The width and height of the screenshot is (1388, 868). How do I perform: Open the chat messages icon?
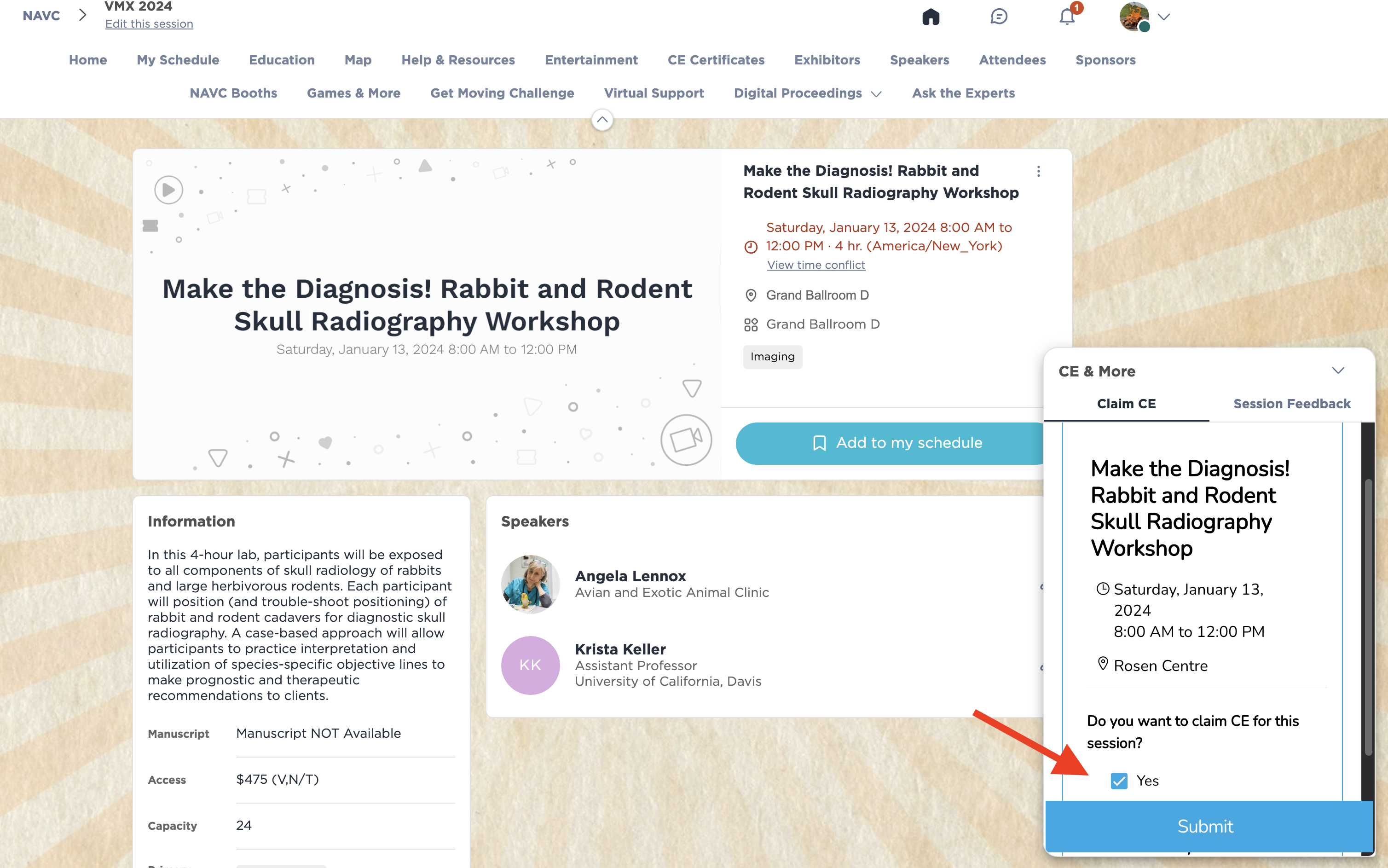tap(999, 17)
